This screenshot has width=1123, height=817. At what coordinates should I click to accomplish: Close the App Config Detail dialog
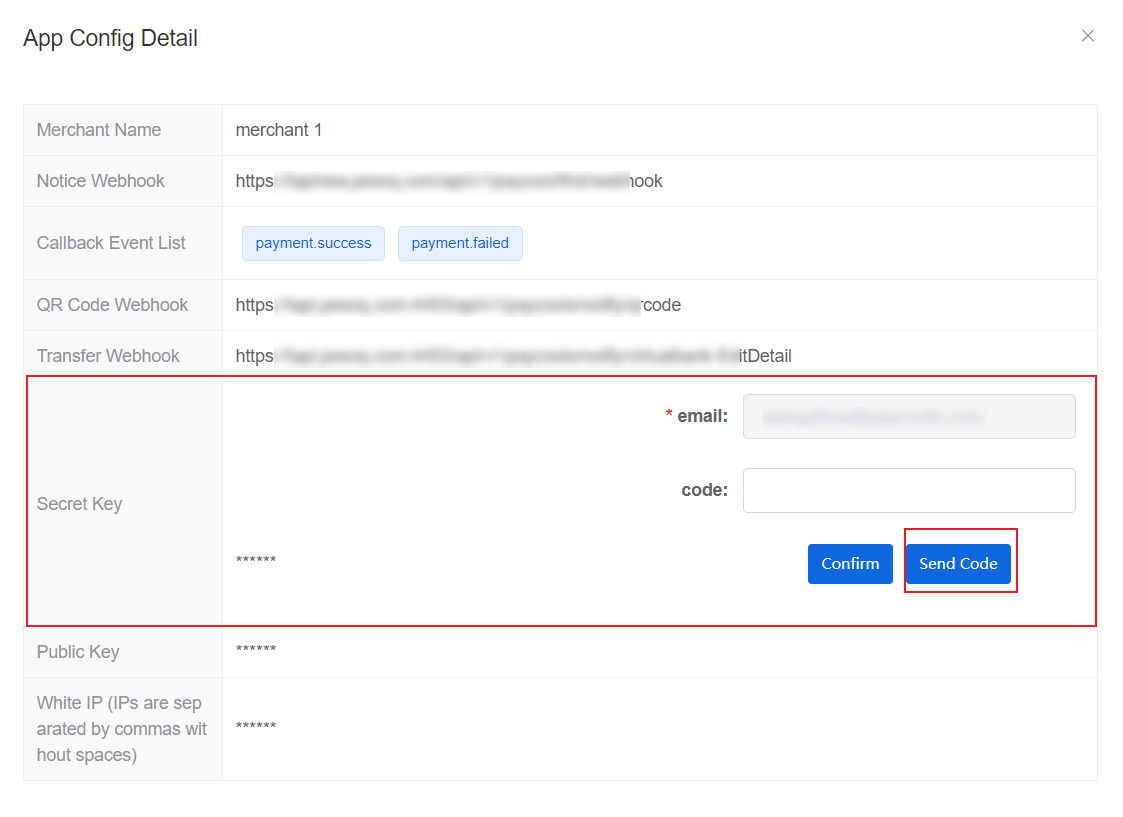click(x=1088, y=36)
